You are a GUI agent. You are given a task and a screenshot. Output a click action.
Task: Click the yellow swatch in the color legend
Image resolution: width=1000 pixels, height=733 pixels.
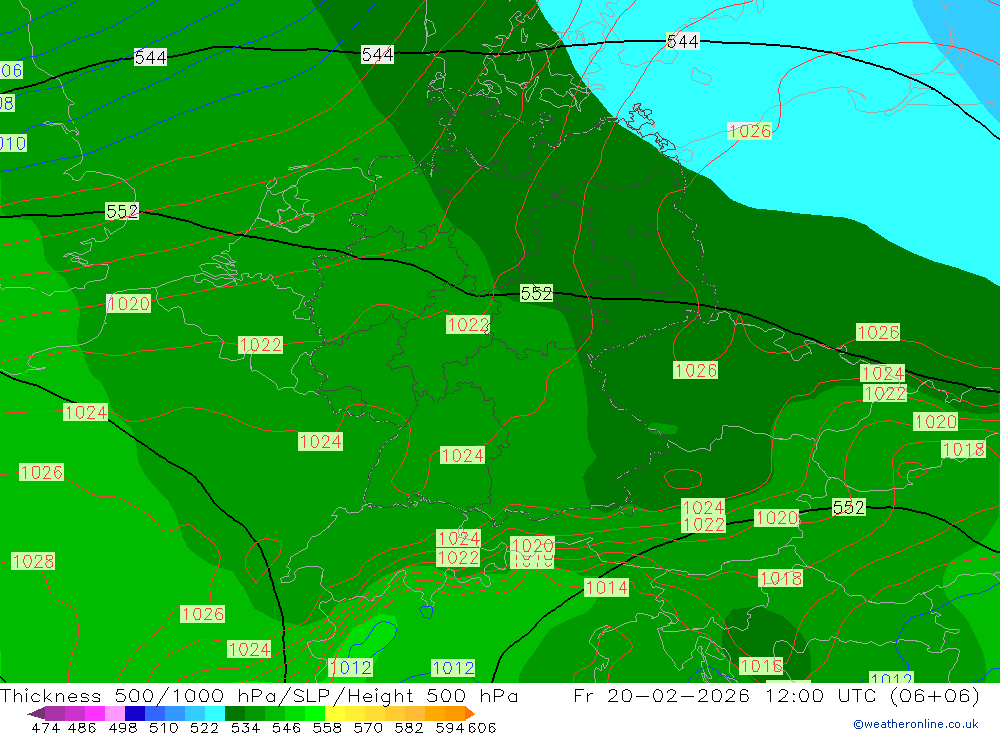(335, 714)
